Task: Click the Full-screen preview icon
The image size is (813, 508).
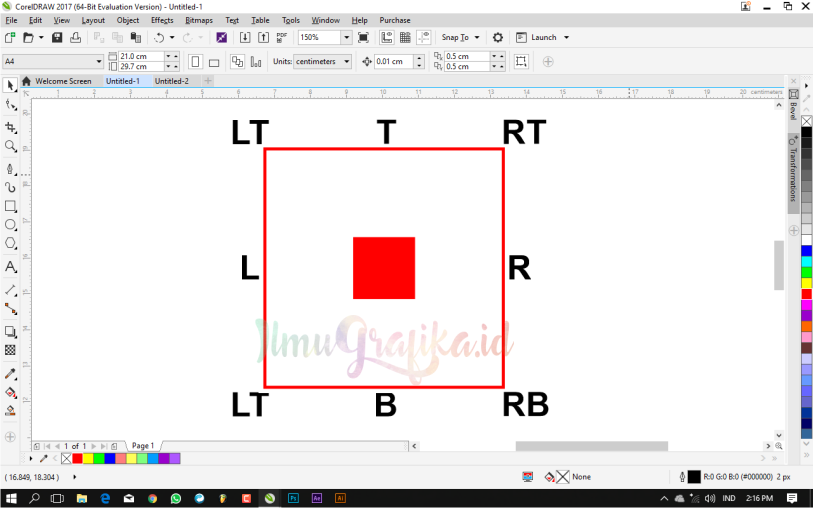Action: pyautogui.click(x=363, y=37)
